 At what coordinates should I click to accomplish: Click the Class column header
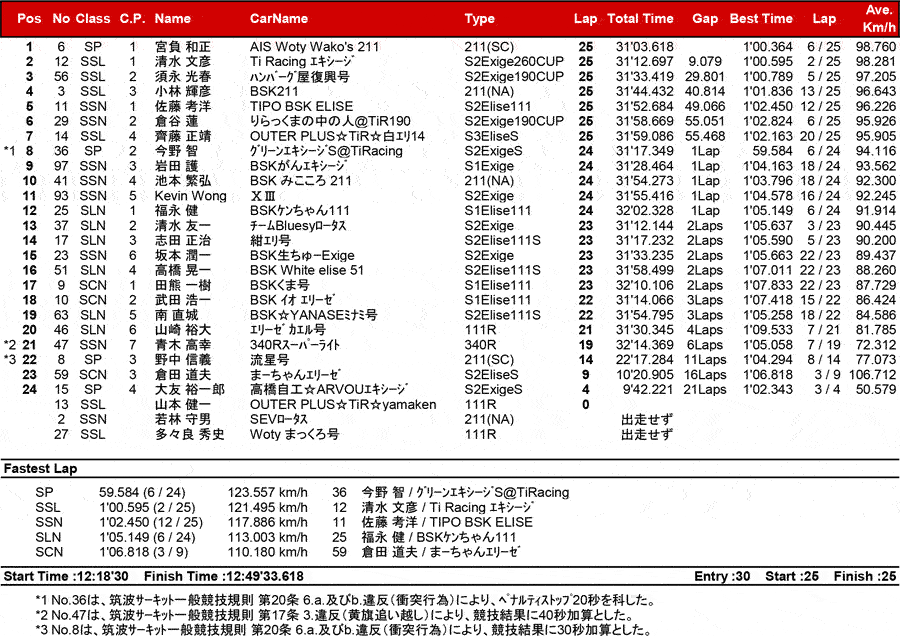point(92,18)
